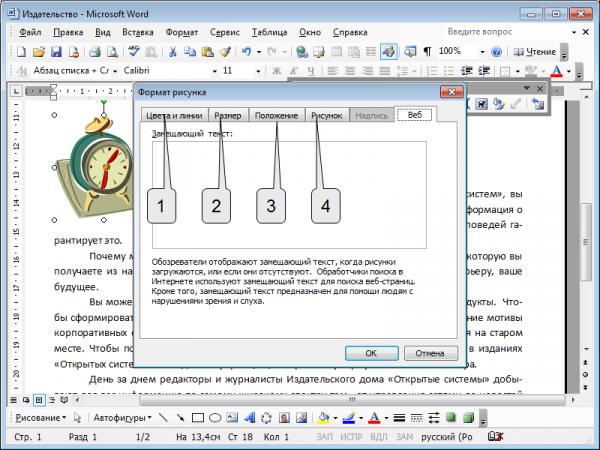Select the Веб tab
This screenshot has width=600, height=450.
point(415,114)
